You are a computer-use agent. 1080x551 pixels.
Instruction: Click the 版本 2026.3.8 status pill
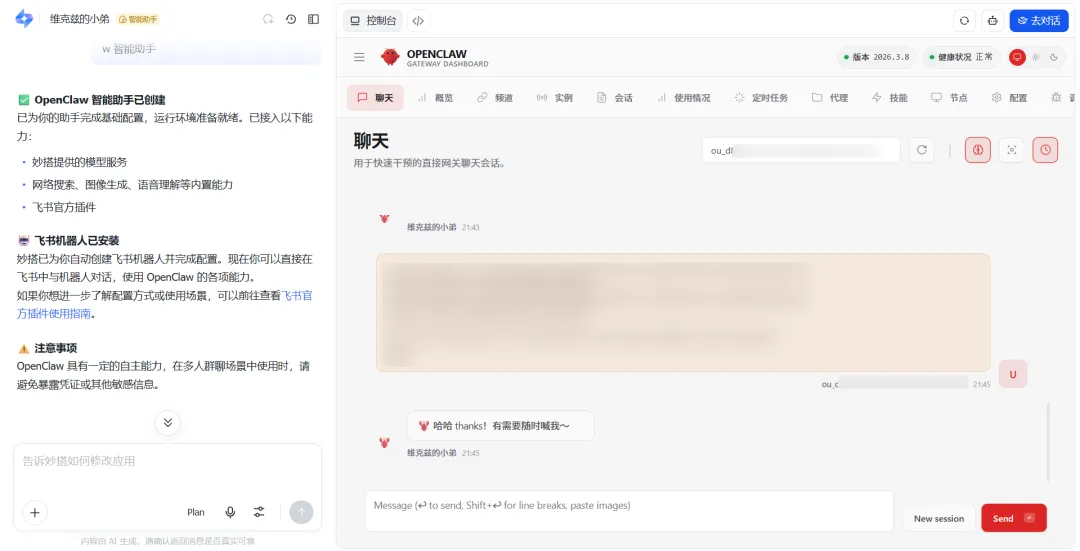click(877, 57)
